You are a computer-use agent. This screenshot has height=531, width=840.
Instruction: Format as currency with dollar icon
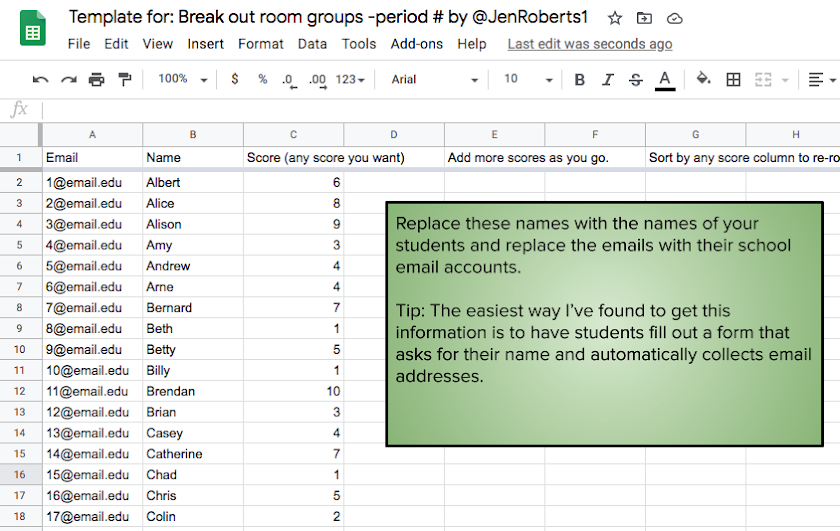pos(235,79)
